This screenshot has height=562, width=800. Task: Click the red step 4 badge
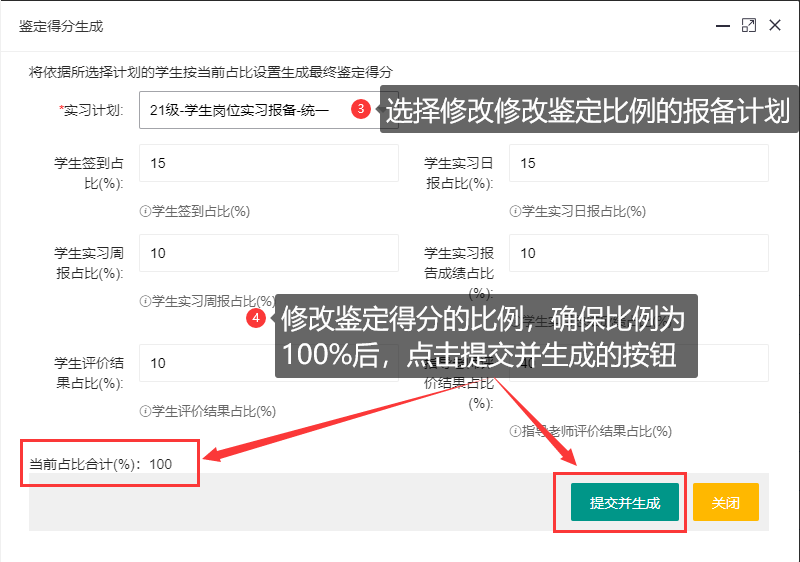(257, 318)
